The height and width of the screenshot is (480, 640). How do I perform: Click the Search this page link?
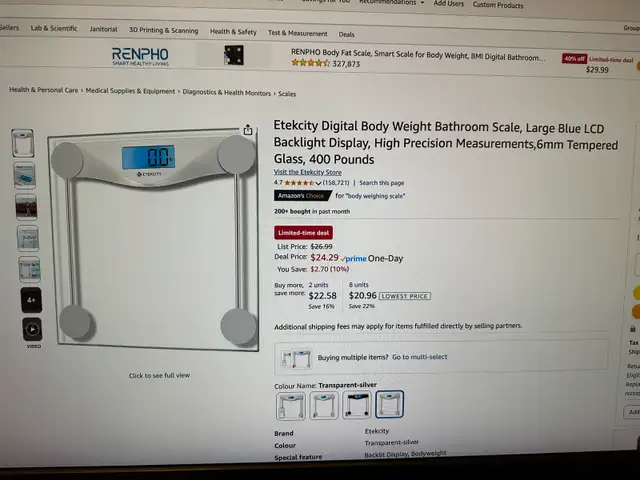click(382, 183)
